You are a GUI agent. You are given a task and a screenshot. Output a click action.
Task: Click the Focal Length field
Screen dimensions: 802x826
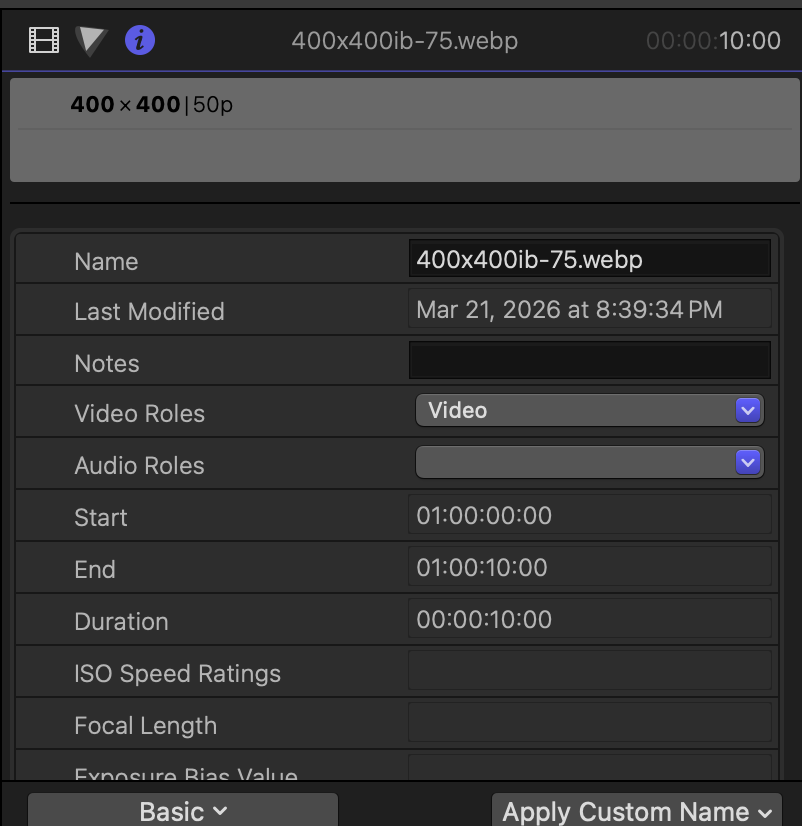[590, 722]
